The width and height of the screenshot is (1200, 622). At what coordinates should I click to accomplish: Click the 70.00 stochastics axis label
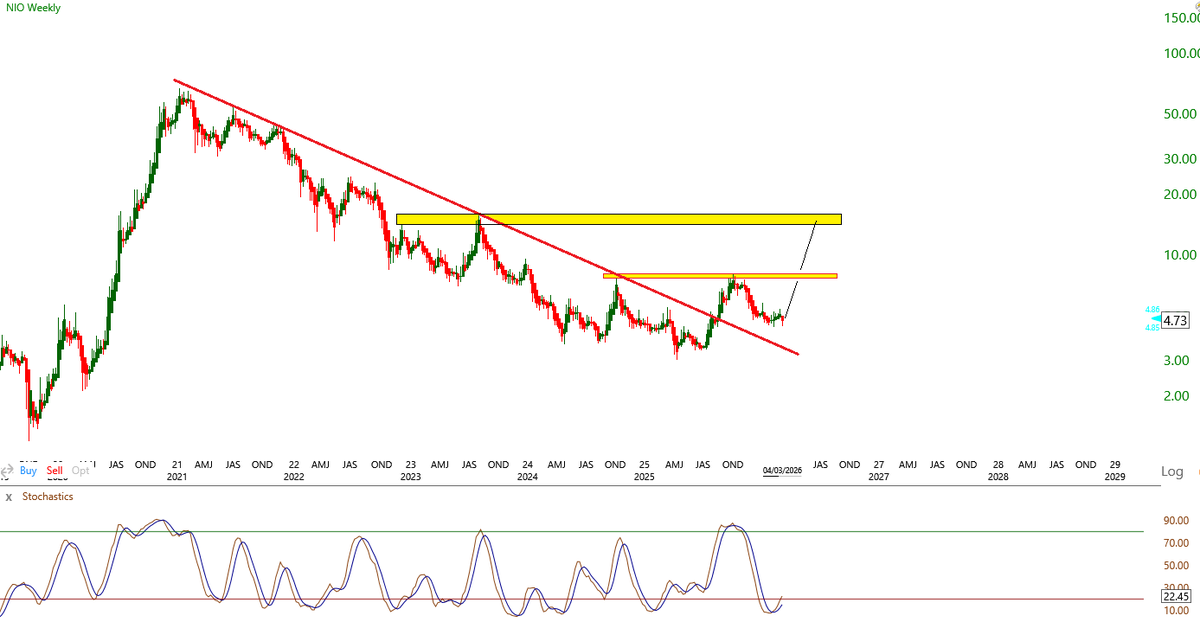(x=1176, y=544)
